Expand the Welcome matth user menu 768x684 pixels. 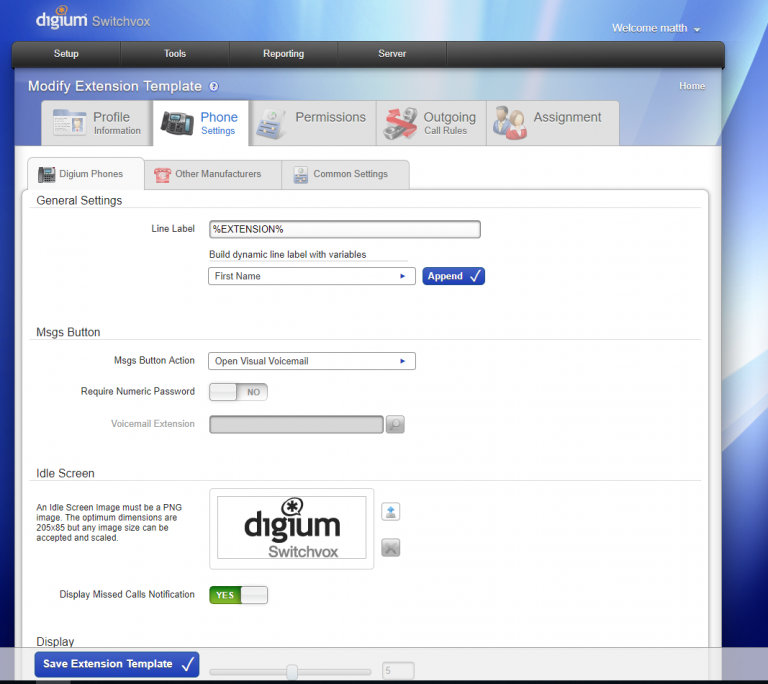pyautogui.click(x=656, y=28)
